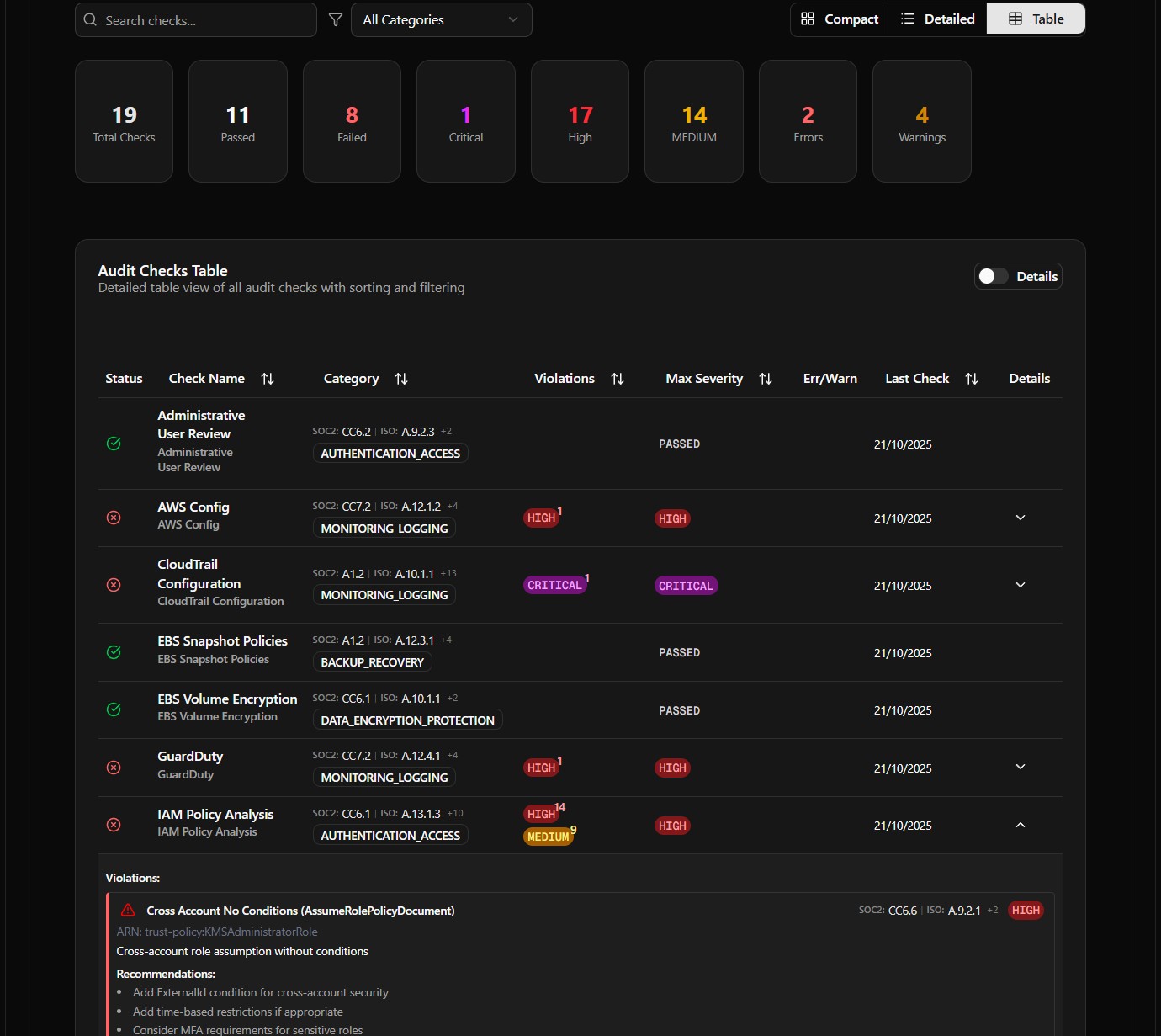Select the Table view tab
The height and width of the screenshot is (1036, 1161).
click(1036, 19)
